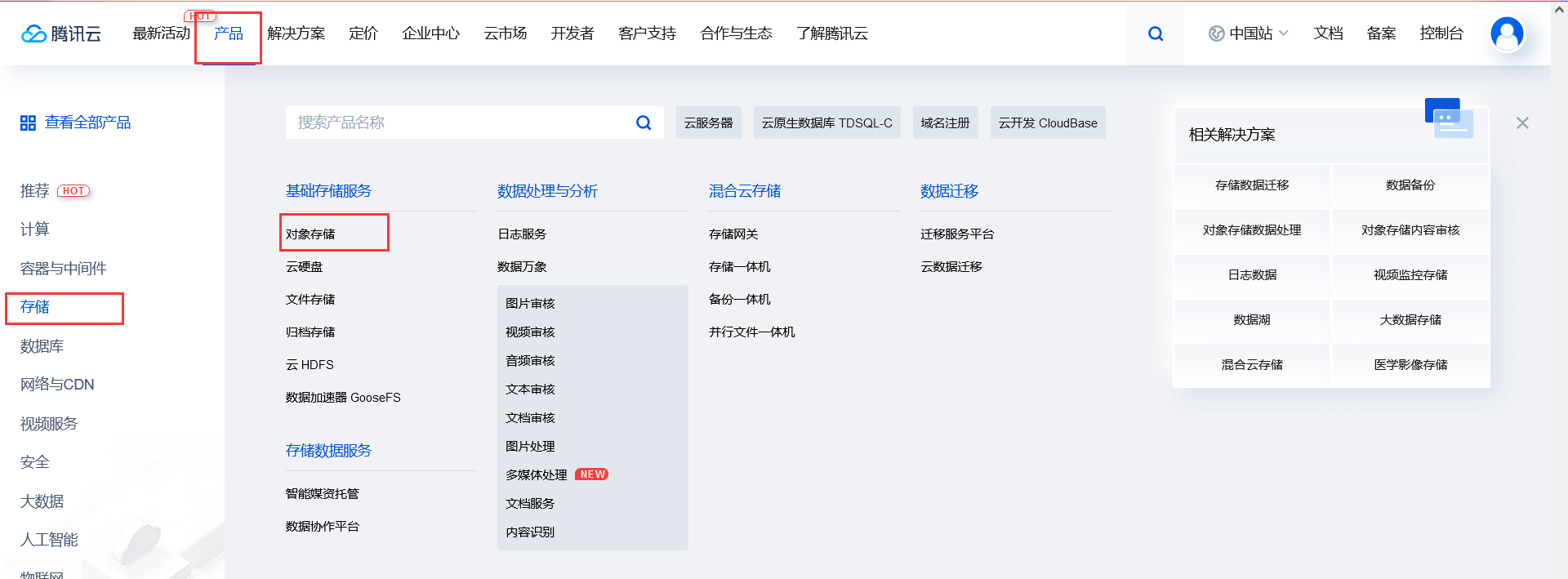Click the Tencent Cloud logo
This screenshot has width=1568, height=579.
(x=61, y=33)
